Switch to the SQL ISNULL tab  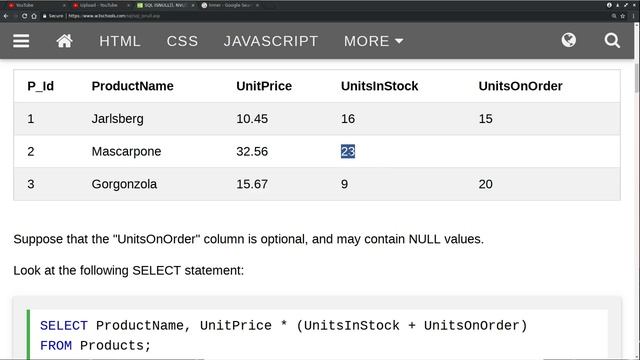(x=165, y=5)
